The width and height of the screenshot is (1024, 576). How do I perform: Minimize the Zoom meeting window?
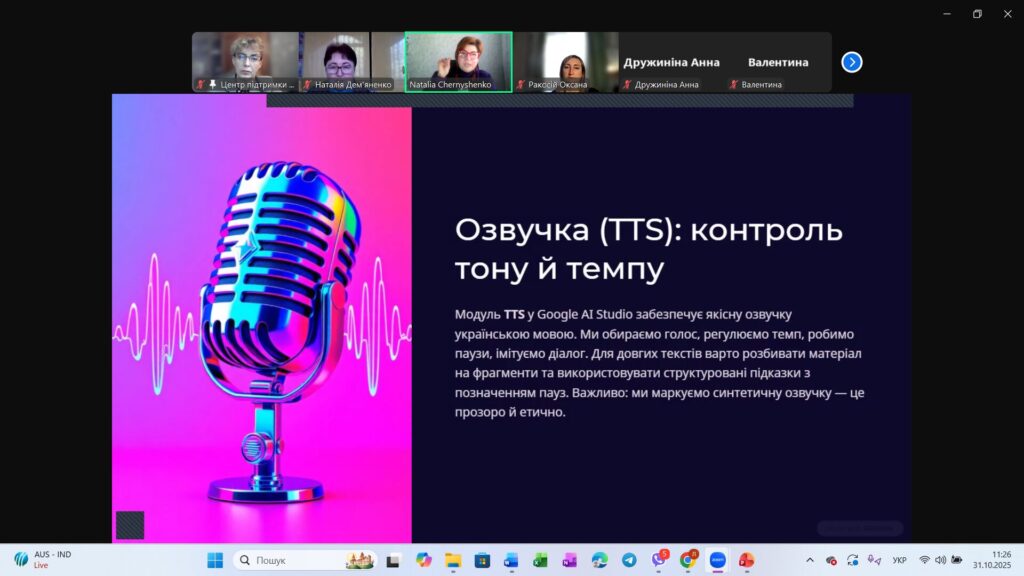point(947,14)
